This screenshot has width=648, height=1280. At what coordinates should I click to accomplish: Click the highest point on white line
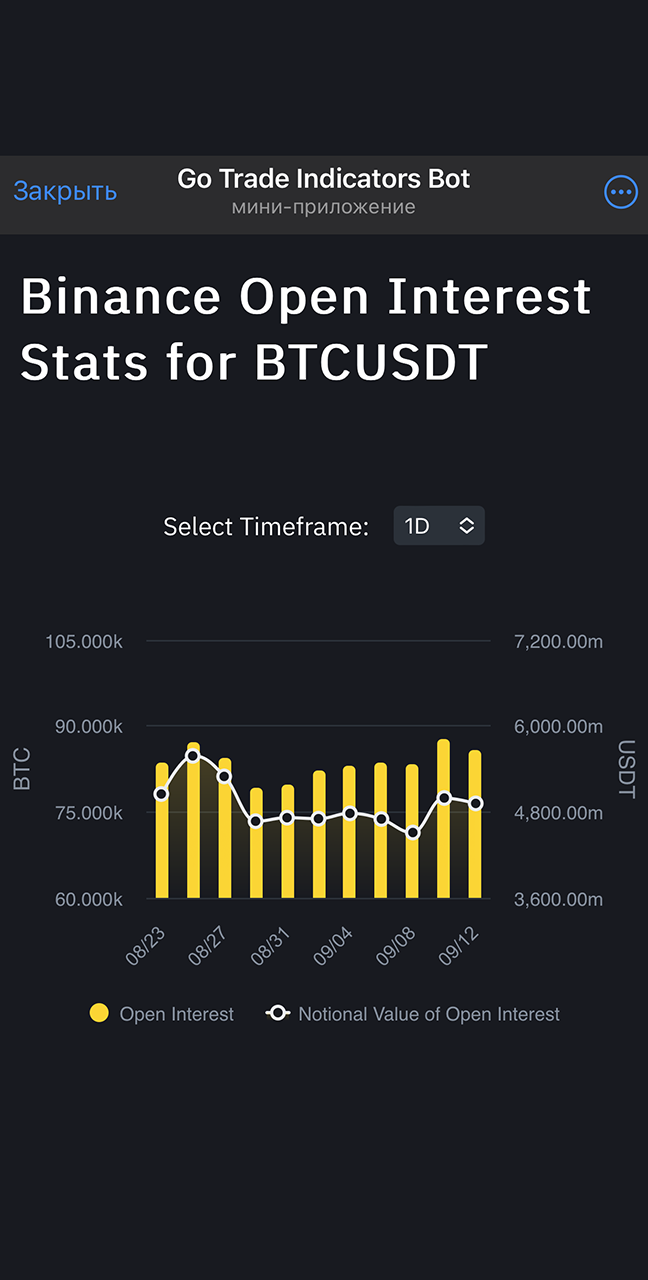(193, 756)
